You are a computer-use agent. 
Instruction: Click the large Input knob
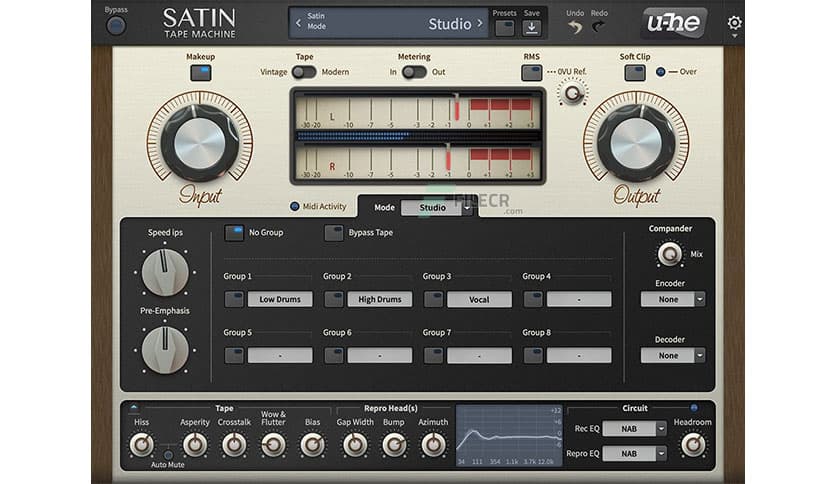coord(200,143)
